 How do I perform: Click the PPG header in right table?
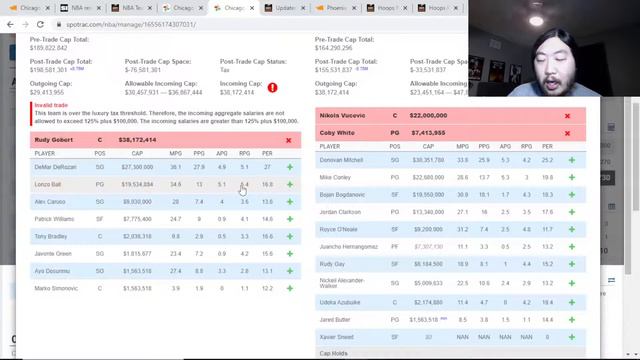(x=484, y=146)
